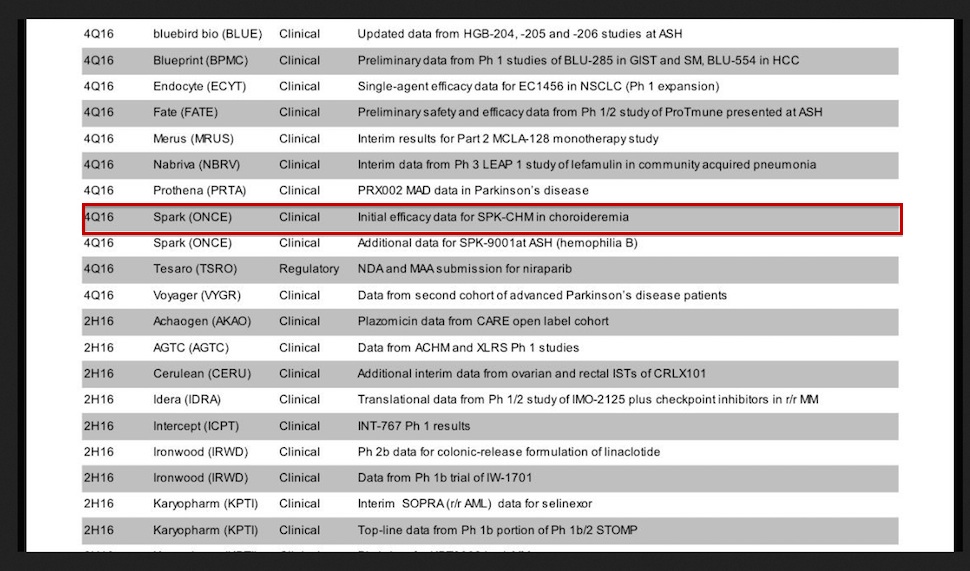Click the Regulatory label in the Tesaro row
The width and height of the screenshot is (970, 571).
pyautogui.click(x=309, y=269)
